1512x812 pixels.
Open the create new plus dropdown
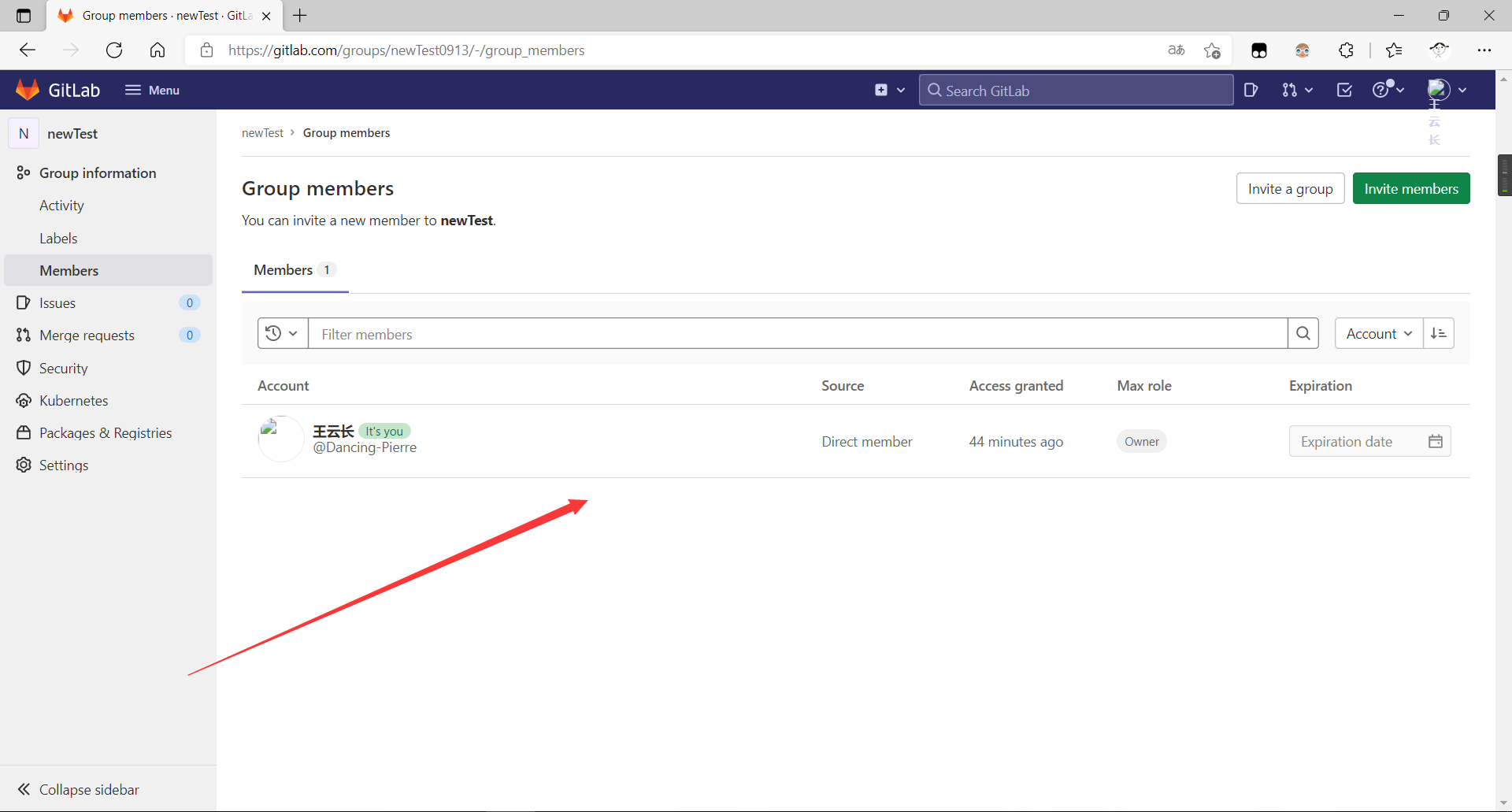click(x=890, y=90)
